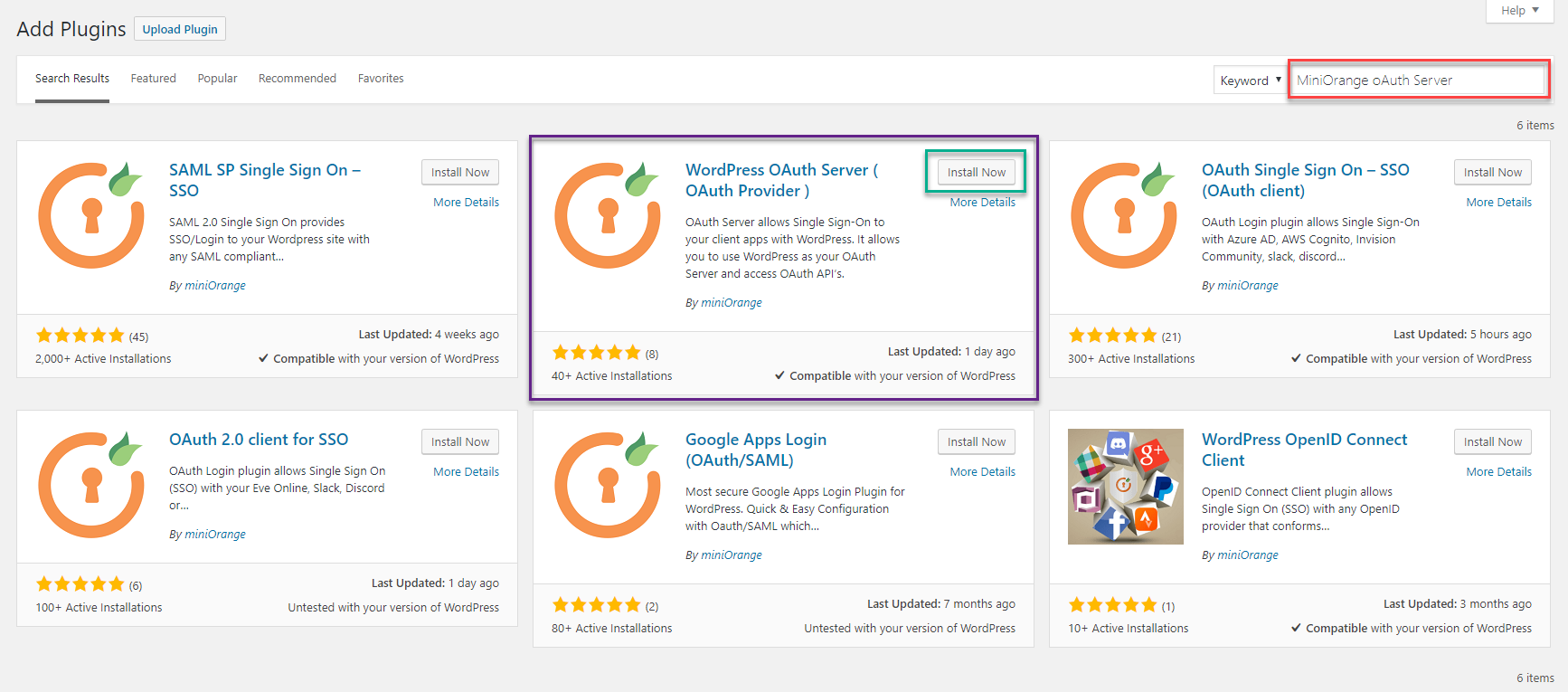Switch to the Featured tab
Image resolution: width=1568 pixels, height=692 pixels.
point(154,79)
